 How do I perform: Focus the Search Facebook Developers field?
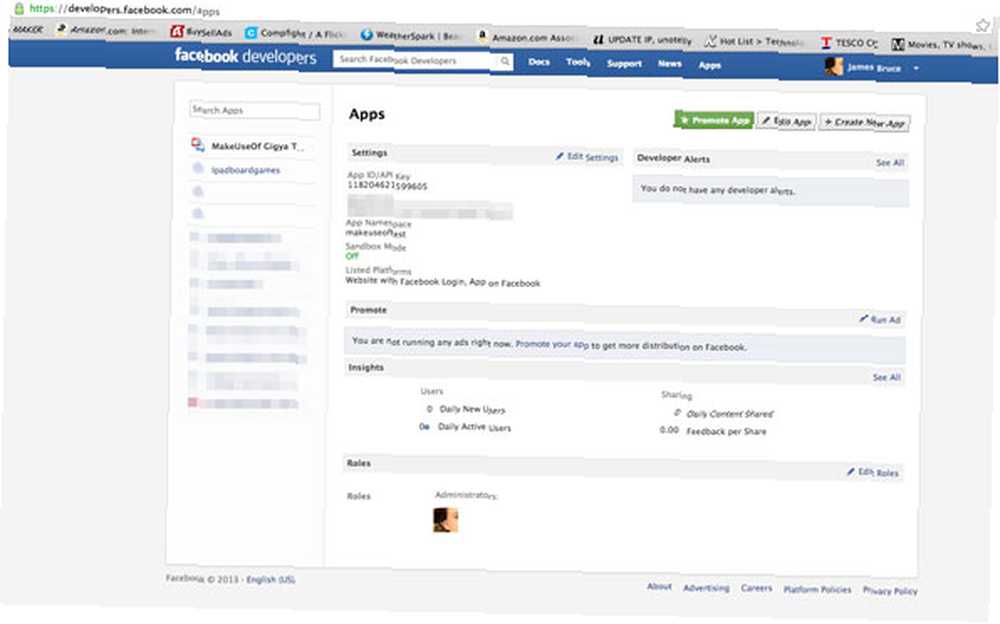tap(415, 60)
